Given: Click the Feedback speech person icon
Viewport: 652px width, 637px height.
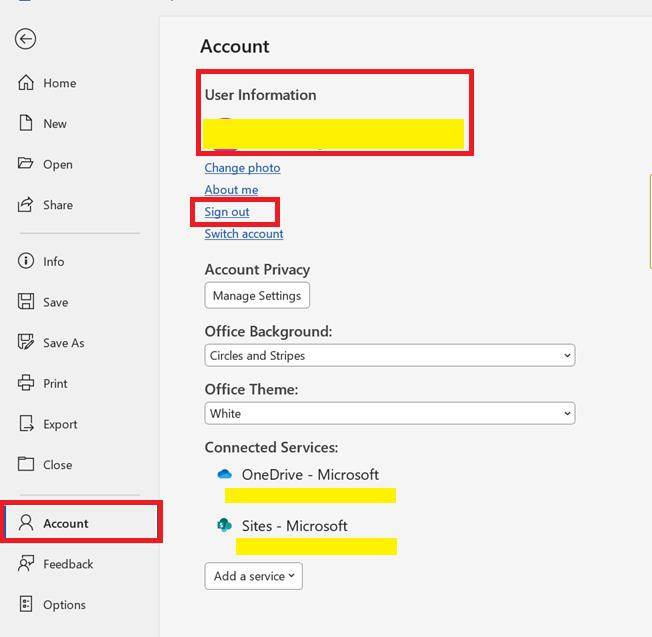Looking at the screenshot, I should tap(26, 563).
